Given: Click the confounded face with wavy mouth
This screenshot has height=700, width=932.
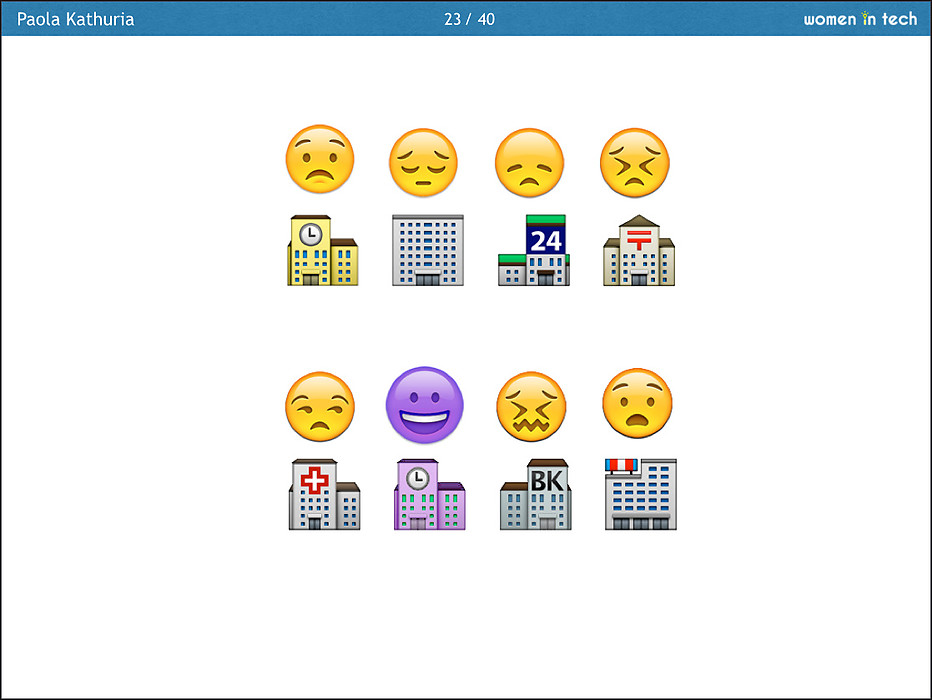Looking at the screenshot, I should [531, 407].
